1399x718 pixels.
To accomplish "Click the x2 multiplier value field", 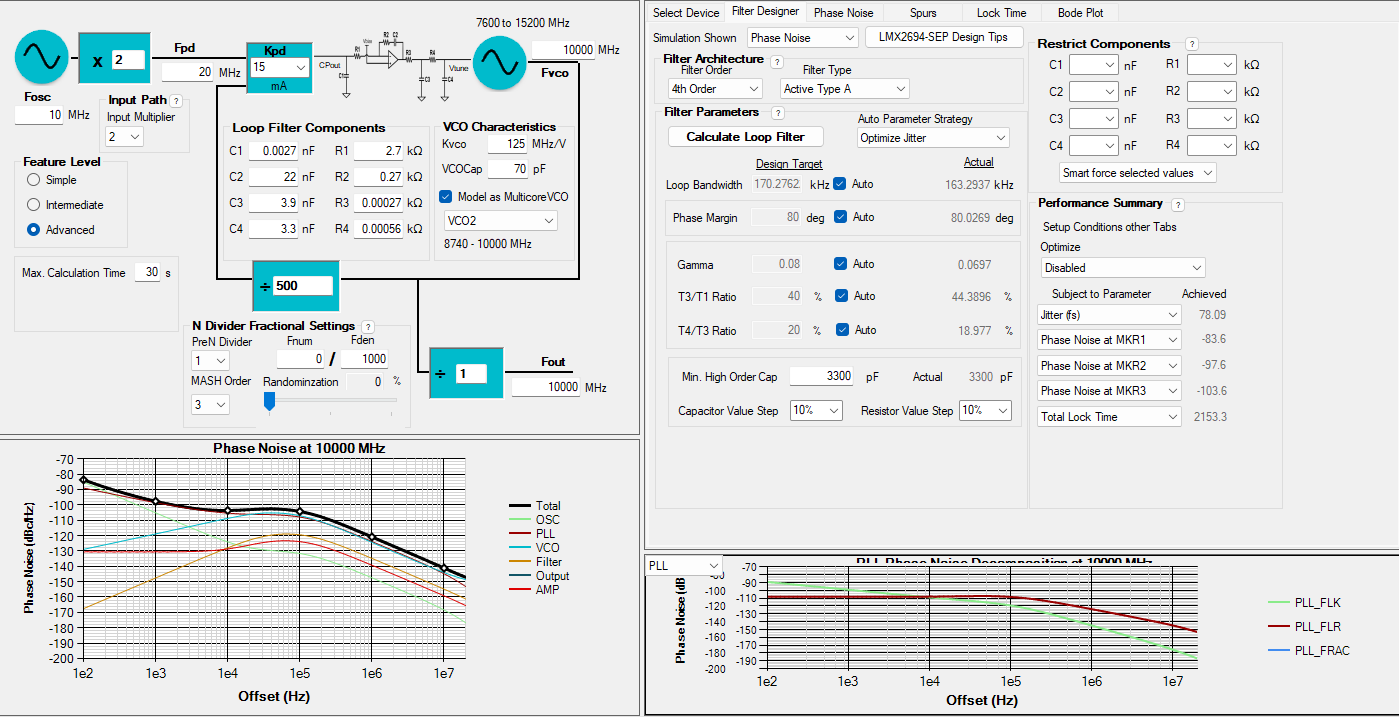I will point(129,60).
